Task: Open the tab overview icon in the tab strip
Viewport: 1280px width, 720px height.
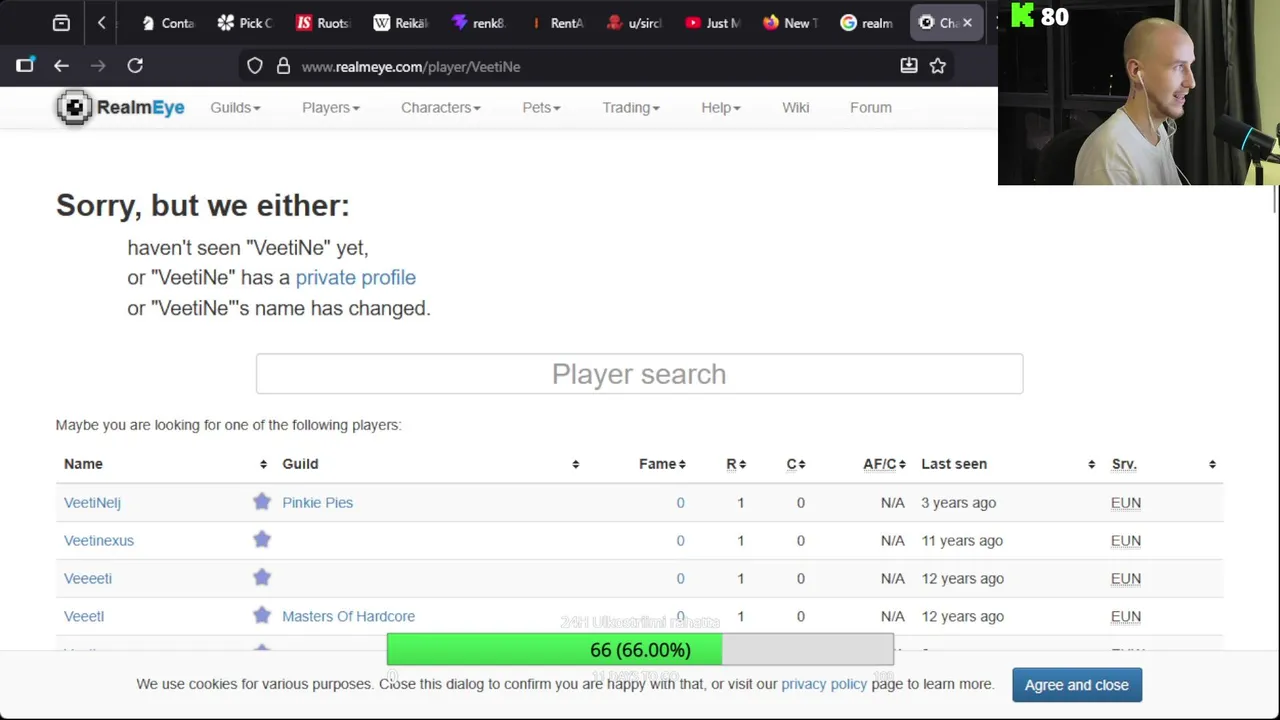Action: (x=61, y=22)
